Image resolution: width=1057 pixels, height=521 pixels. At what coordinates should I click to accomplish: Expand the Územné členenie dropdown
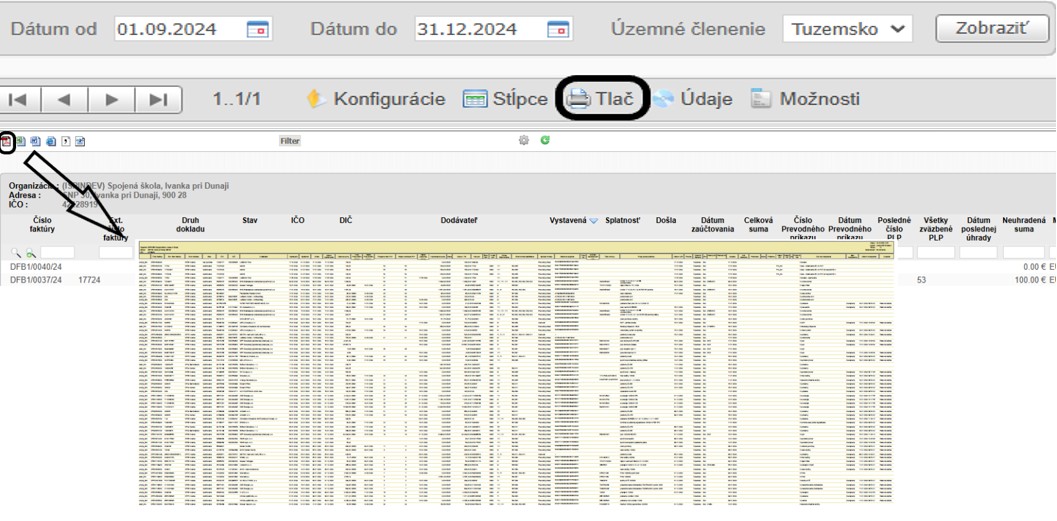(x=847, y=29)
